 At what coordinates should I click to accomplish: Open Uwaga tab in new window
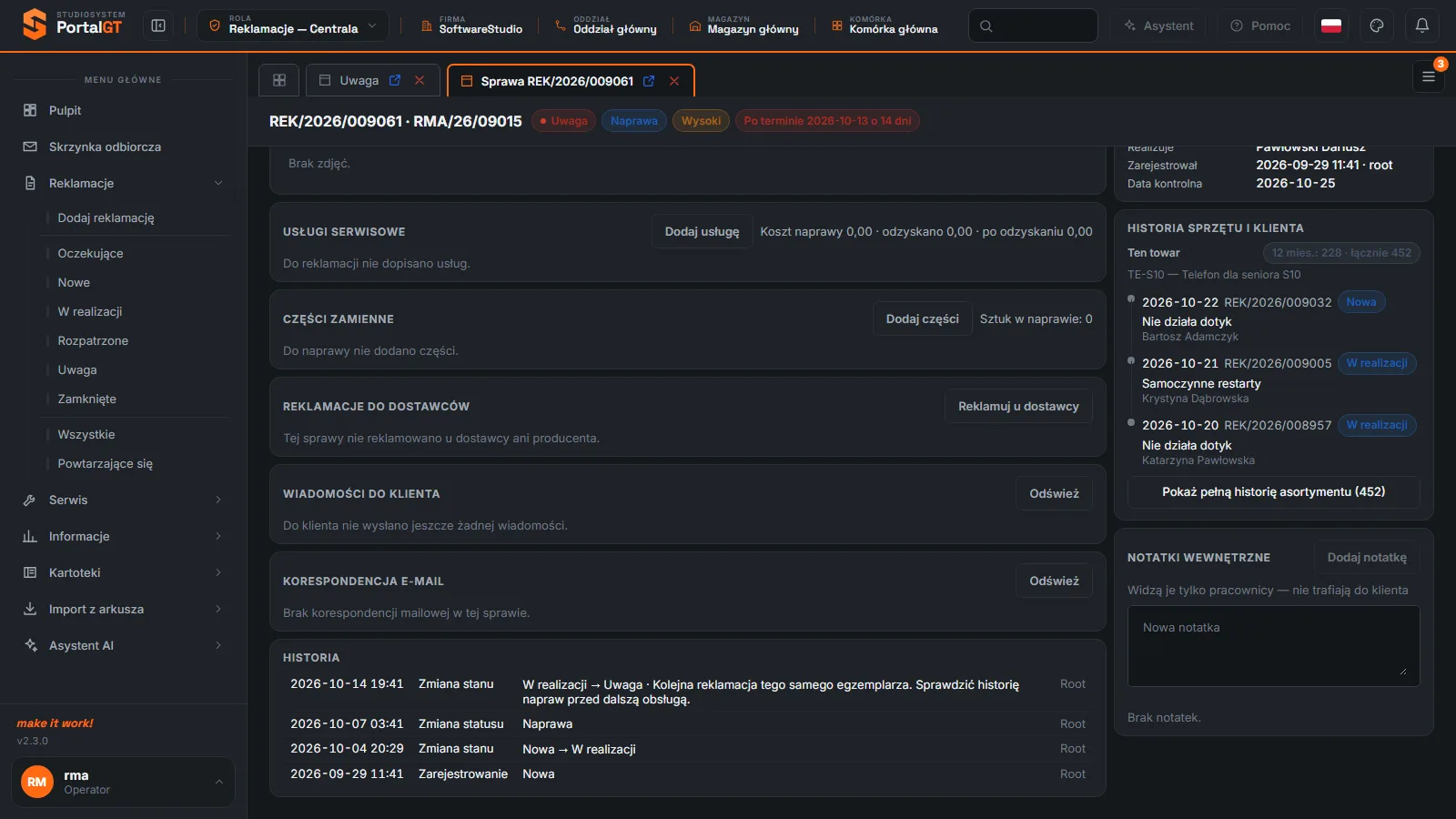pos(395,80)
